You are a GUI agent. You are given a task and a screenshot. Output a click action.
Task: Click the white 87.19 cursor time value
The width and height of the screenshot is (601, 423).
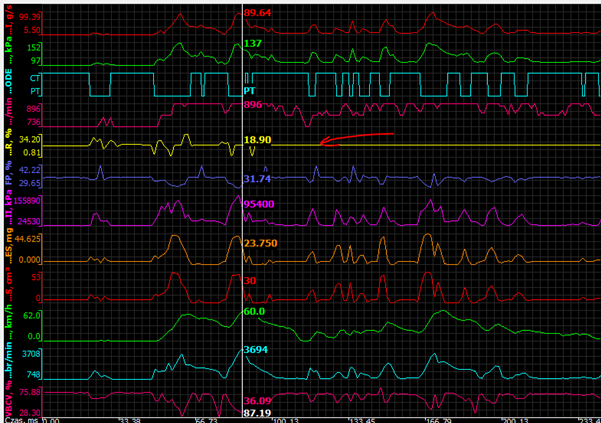click(257, 412)
